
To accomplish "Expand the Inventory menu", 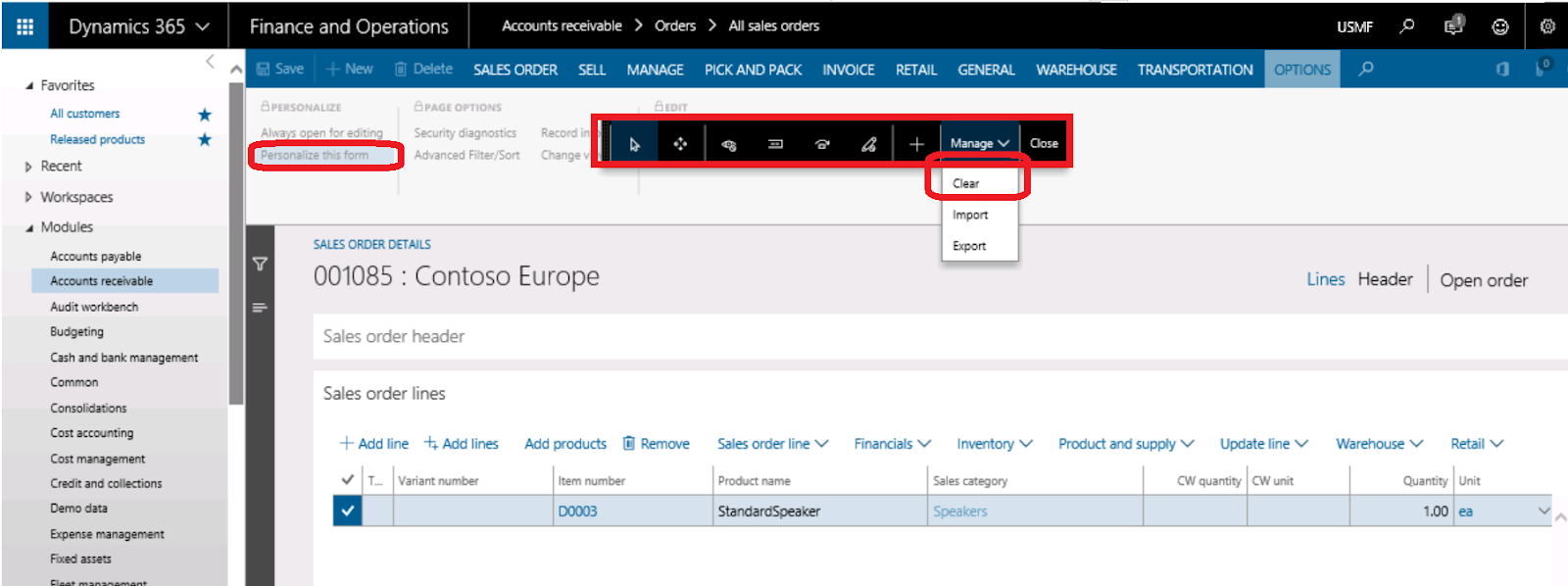I will (995, 444).
